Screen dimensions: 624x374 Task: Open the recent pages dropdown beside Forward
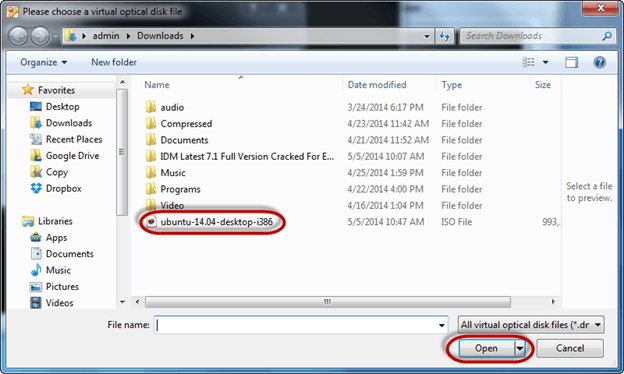pos(55,36)
